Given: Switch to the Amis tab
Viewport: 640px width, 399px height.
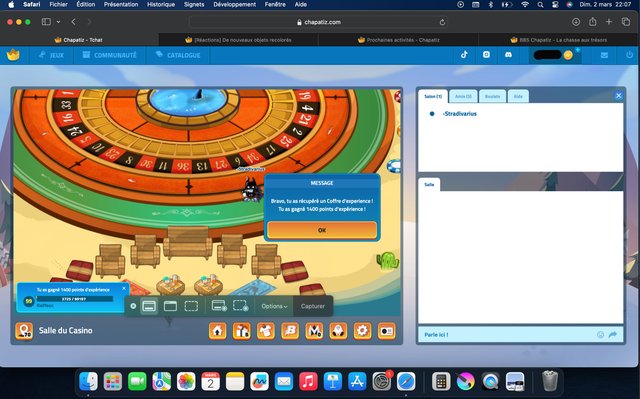Looking at the screenshot, I should 463,96.
